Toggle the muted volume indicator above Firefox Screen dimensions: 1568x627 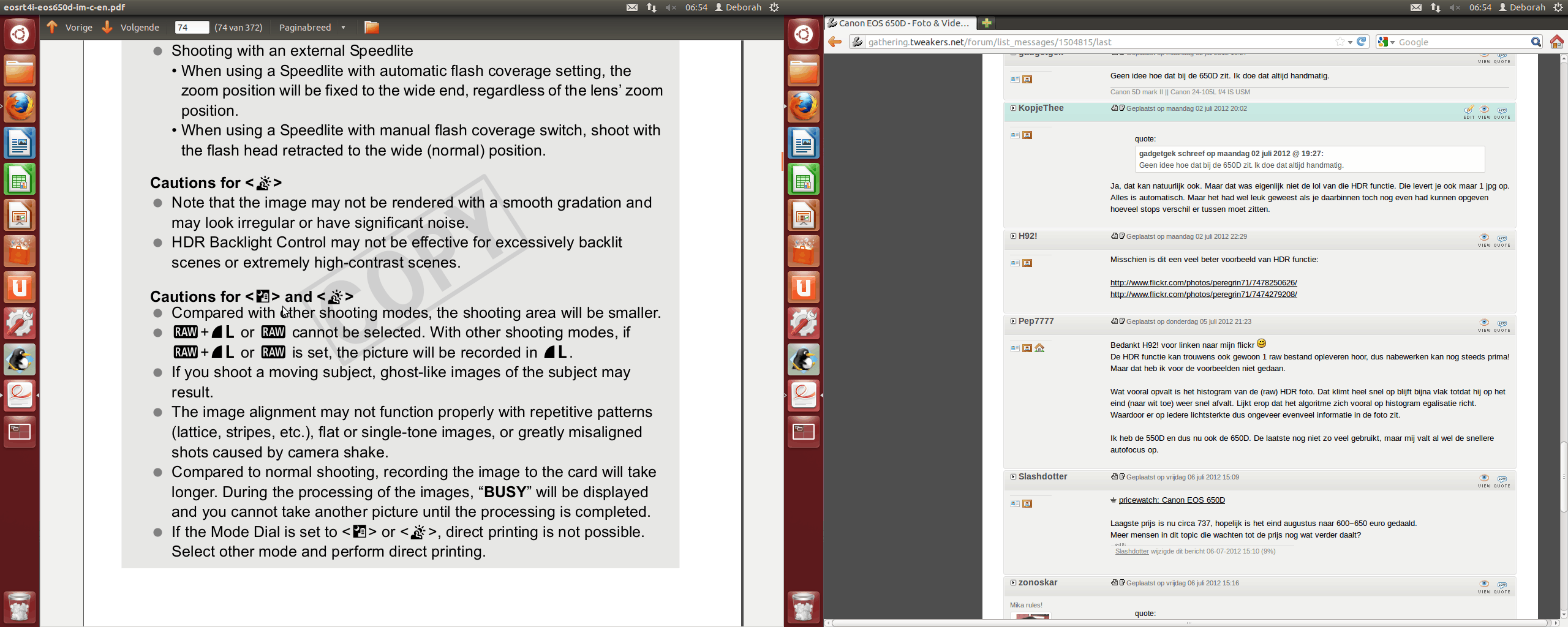(x=1455, y=7)
